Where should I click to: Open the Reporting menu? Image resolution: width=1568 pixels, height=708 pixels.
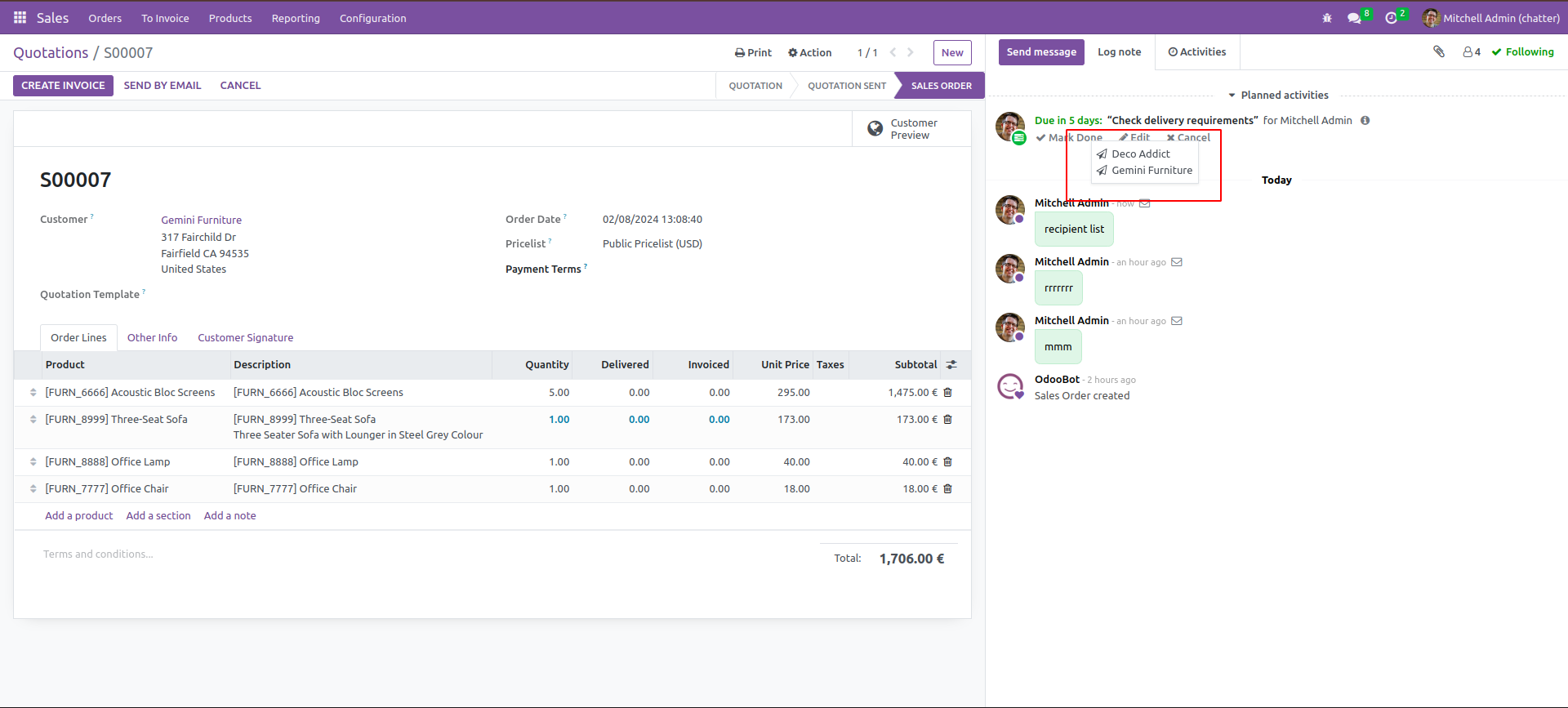pyautogui.click(x=296, y=18)
